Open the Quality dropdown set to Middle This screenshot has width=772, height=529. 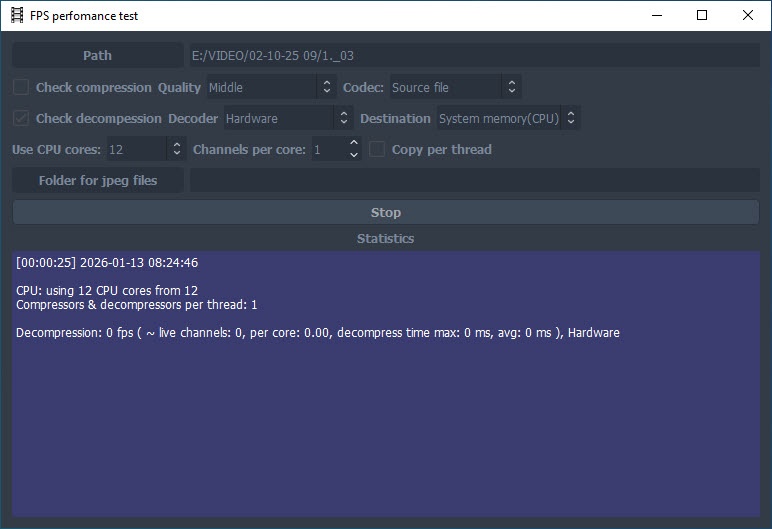[271, 87]
